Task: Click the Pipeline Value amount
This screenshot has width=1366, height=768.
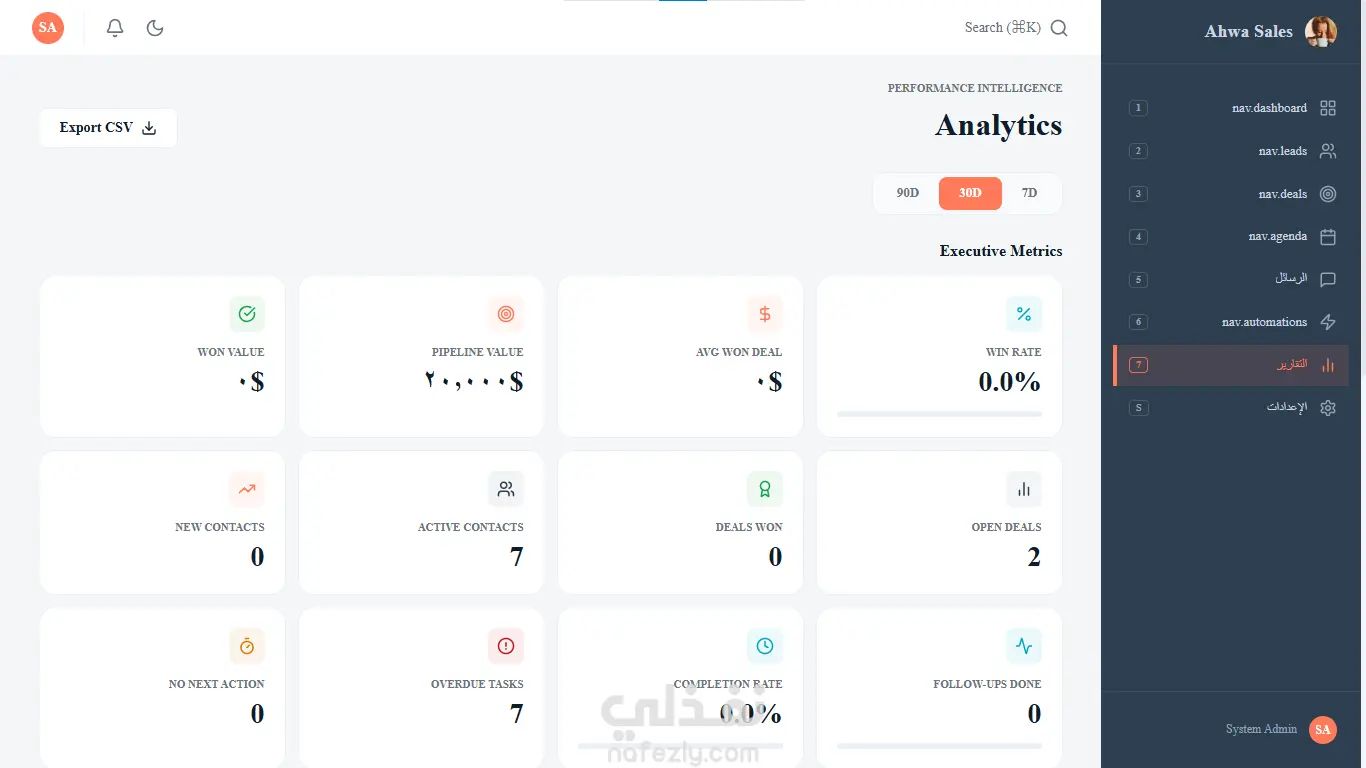Action: 474,382
